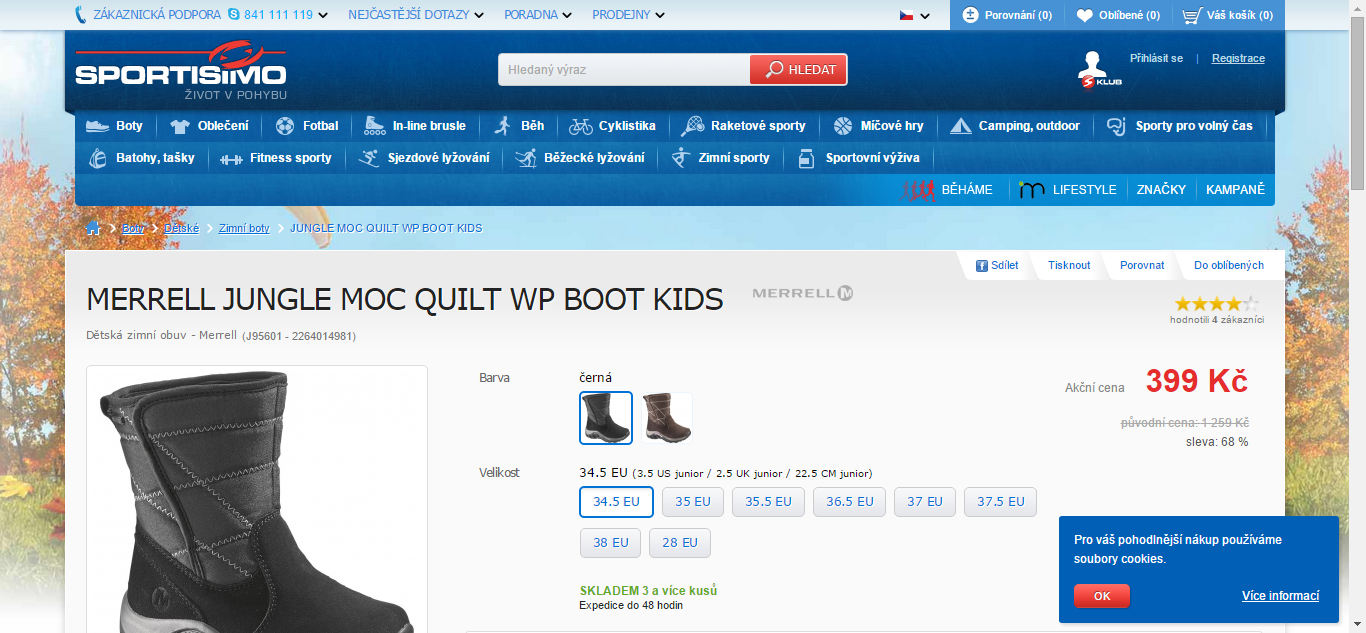This screenshot has height=633, width=1366.
Task: Open the Poradna dropdown
Action: (x=538, y=15)
